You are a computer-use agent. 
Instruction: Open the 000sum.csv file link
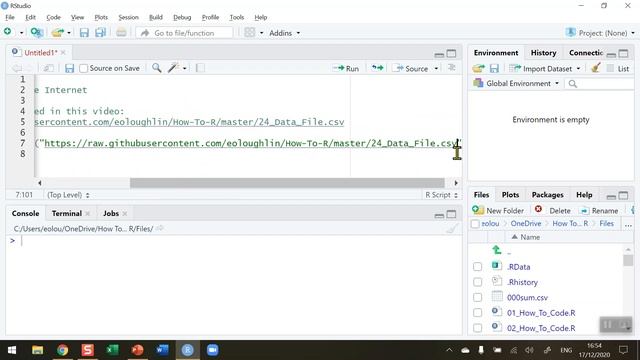point(527,298)
